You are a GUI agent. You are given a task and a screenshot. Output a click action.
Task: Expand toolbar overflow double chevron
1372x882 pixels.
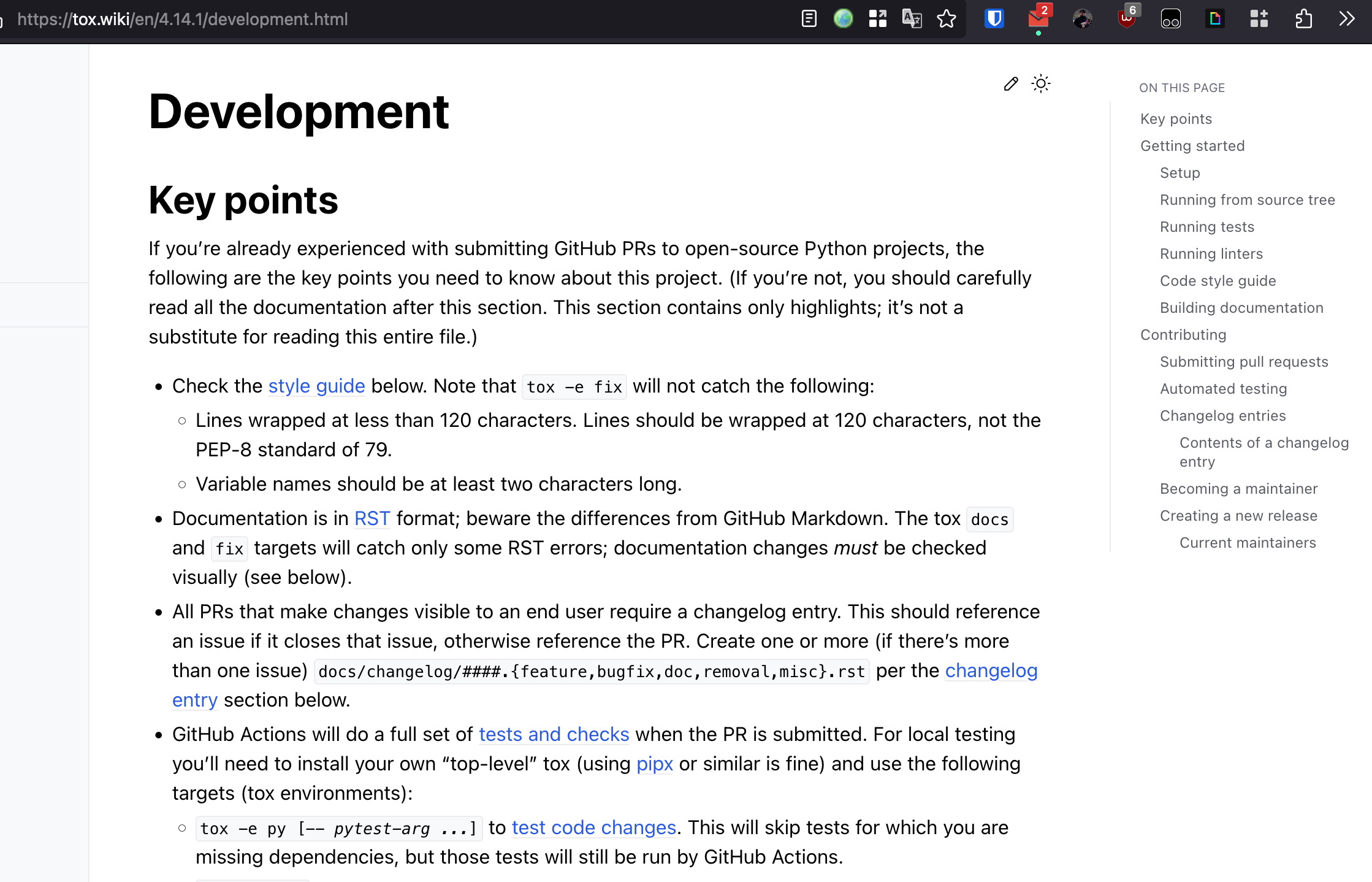pyautogui.click(x=1347, y=19)
